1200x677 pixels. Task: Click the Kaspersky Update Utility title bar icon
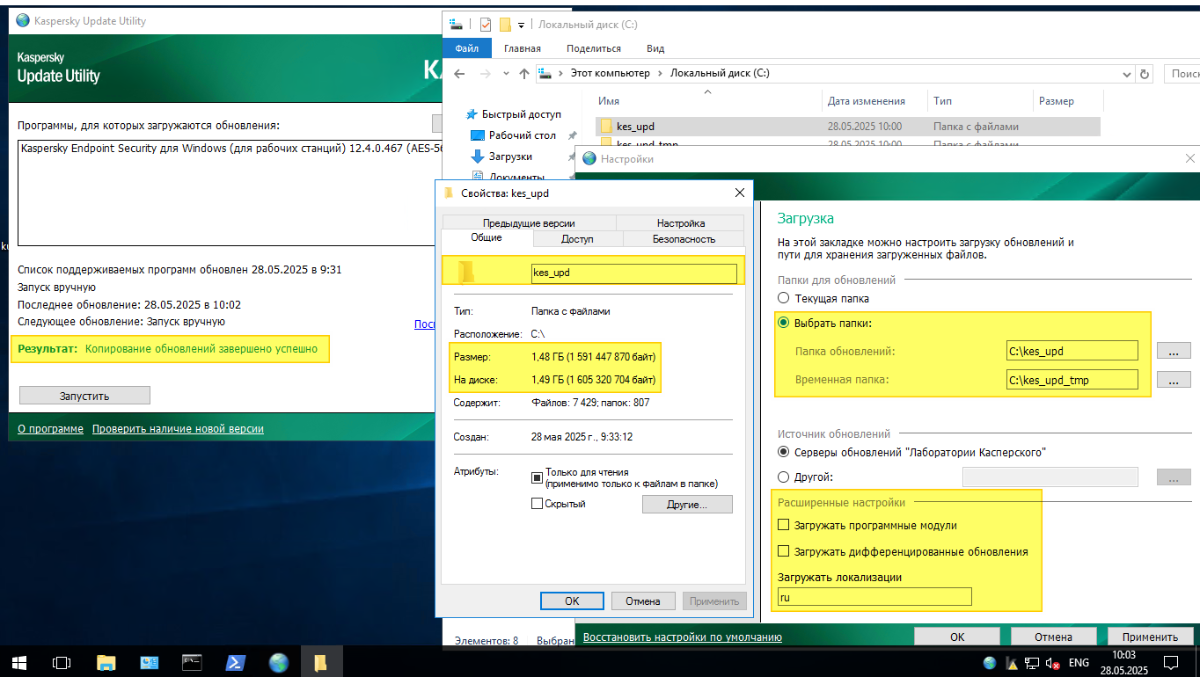coord(23,19)
